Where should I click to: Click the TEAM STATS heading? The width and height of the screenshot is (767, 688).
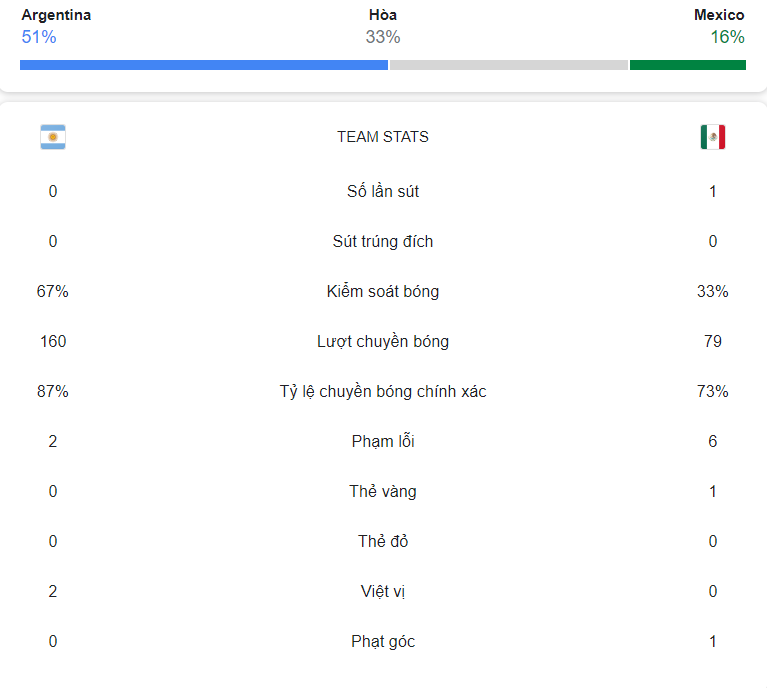383,137
